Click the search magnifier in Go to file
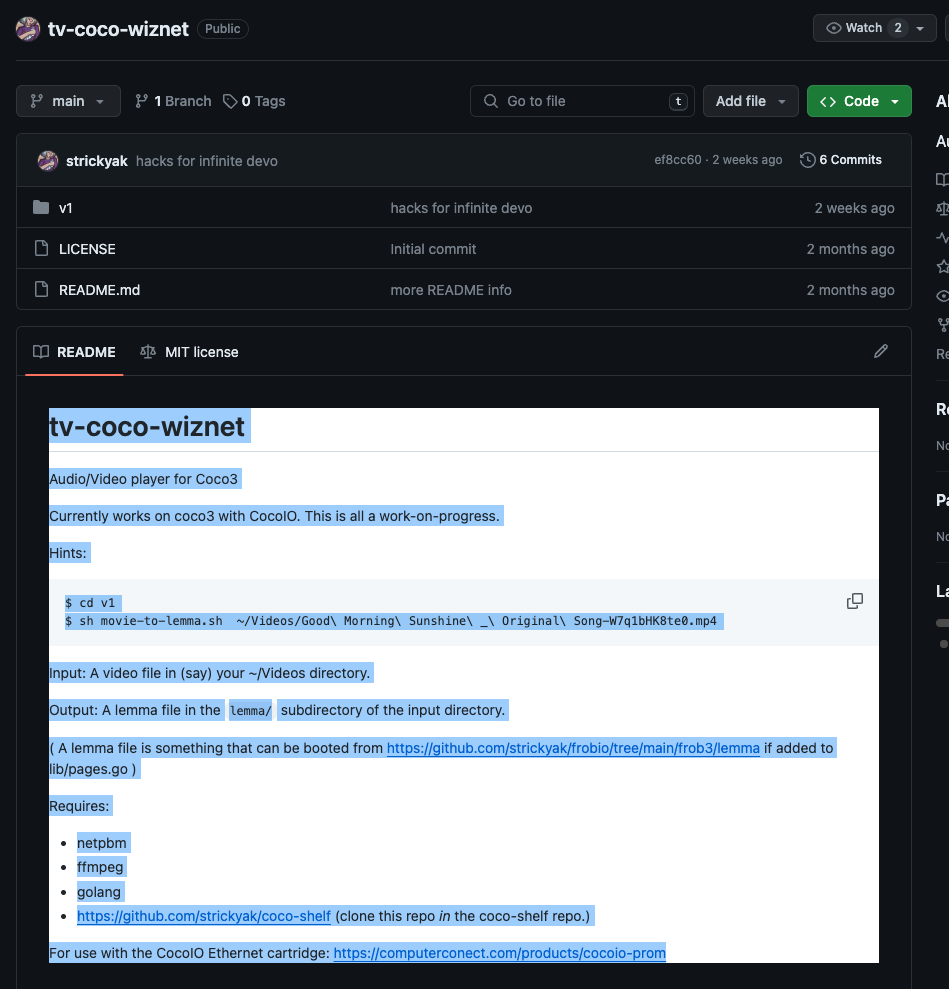 [x=491, y=101]
